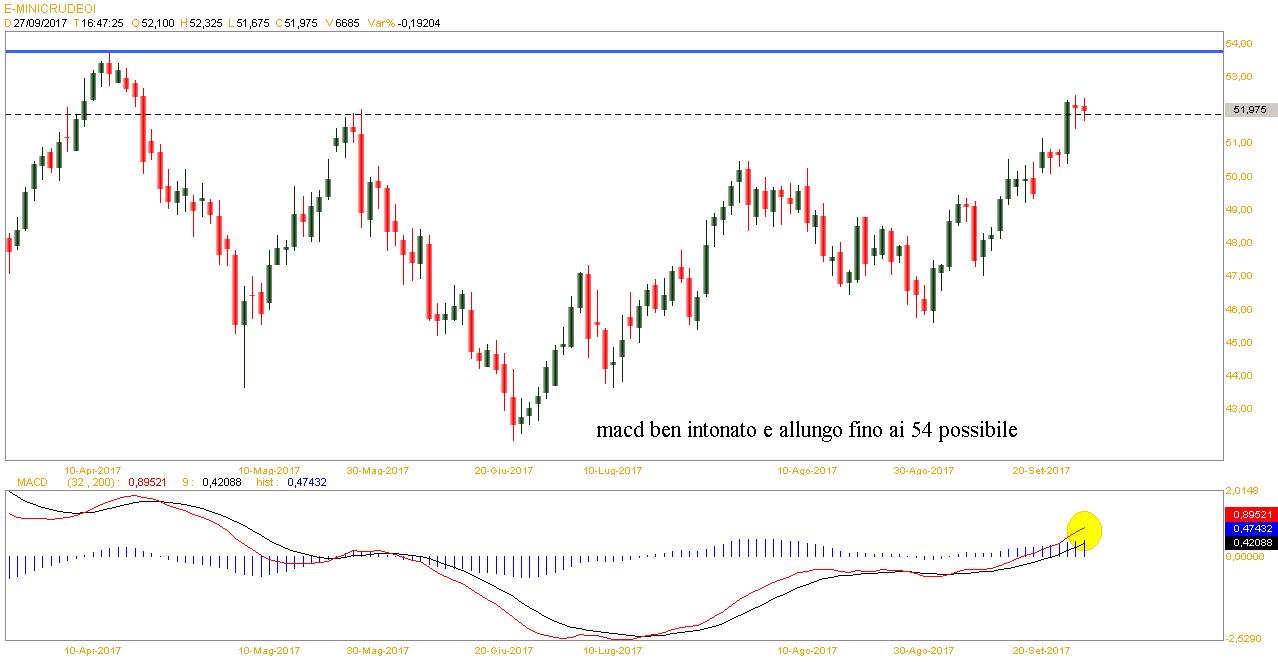Screen dimensions: 1278x668
Task: Click the 54,00 price axis label
Action: 1243,44
